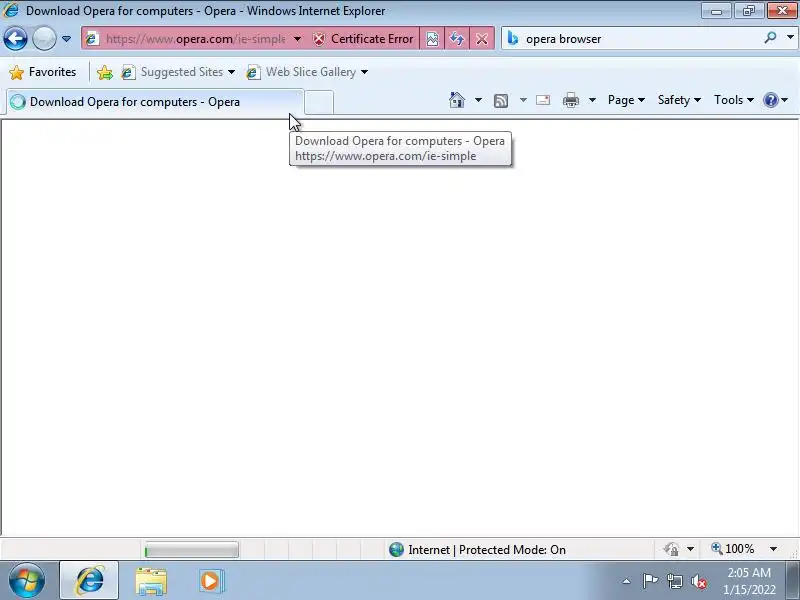Go back using the Back arrow button
The image size is (800, 600).
(x=15, y=38)
